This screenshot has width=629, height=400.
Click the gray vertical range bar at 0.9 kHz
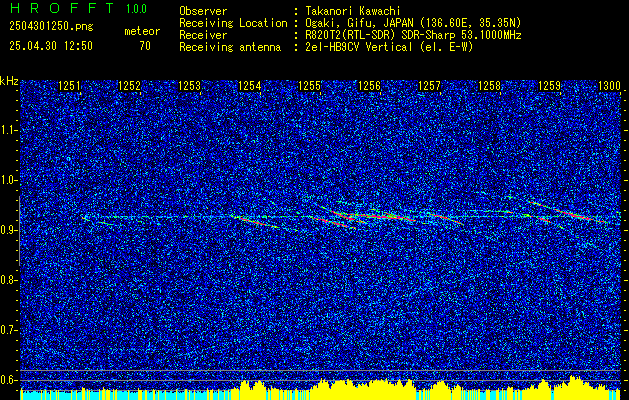click(x=19, y=231)
